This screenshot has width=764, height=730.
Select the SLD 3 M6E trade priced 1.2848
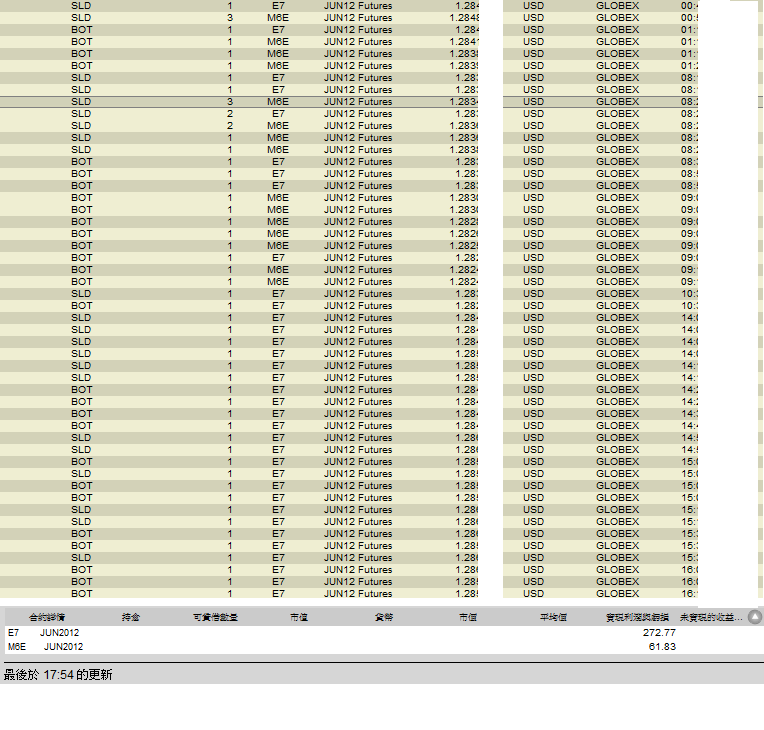[349, 18]
